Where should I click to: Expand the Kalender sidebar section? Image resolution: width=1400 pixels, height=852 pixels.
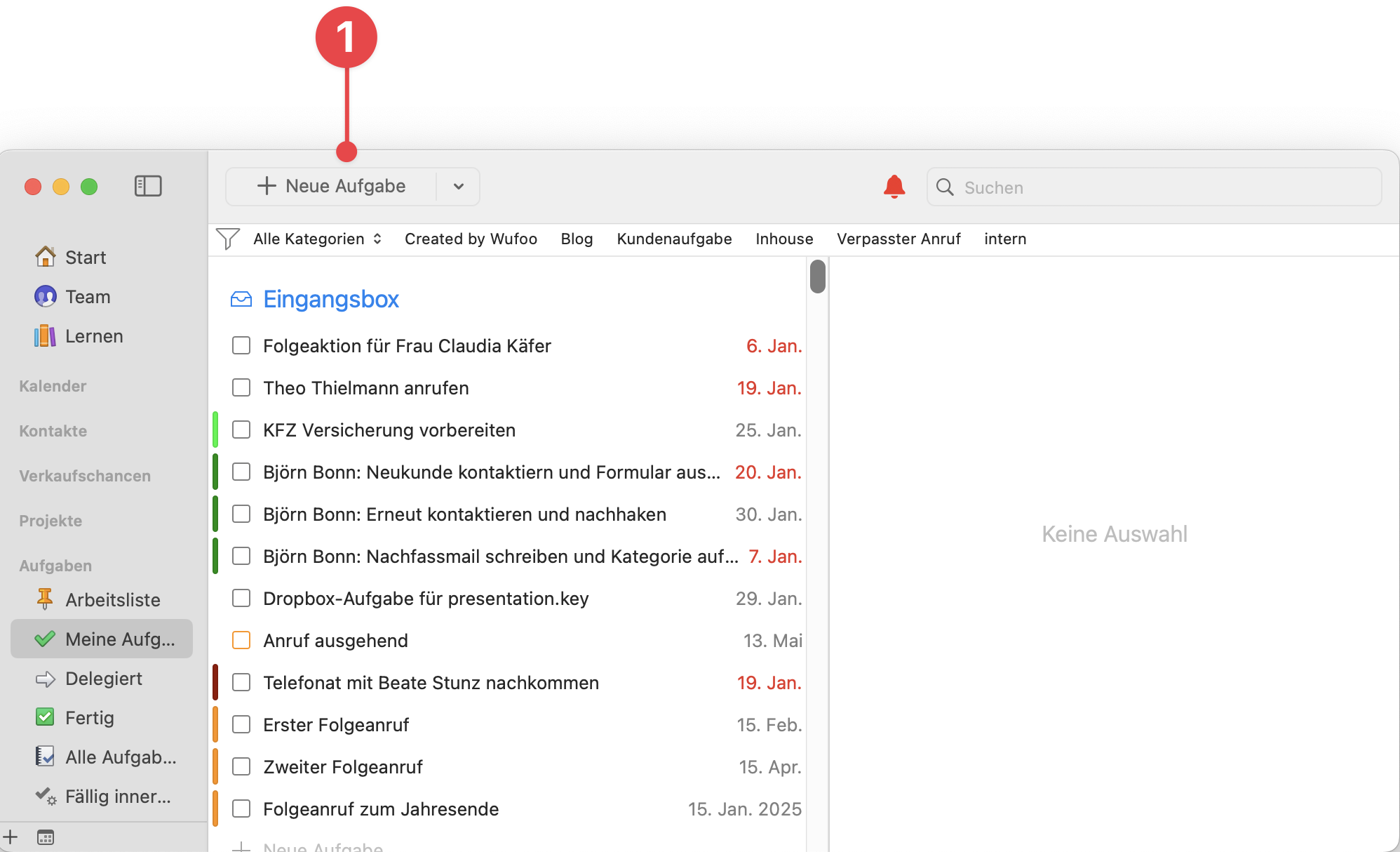click(x=53, y=386)
